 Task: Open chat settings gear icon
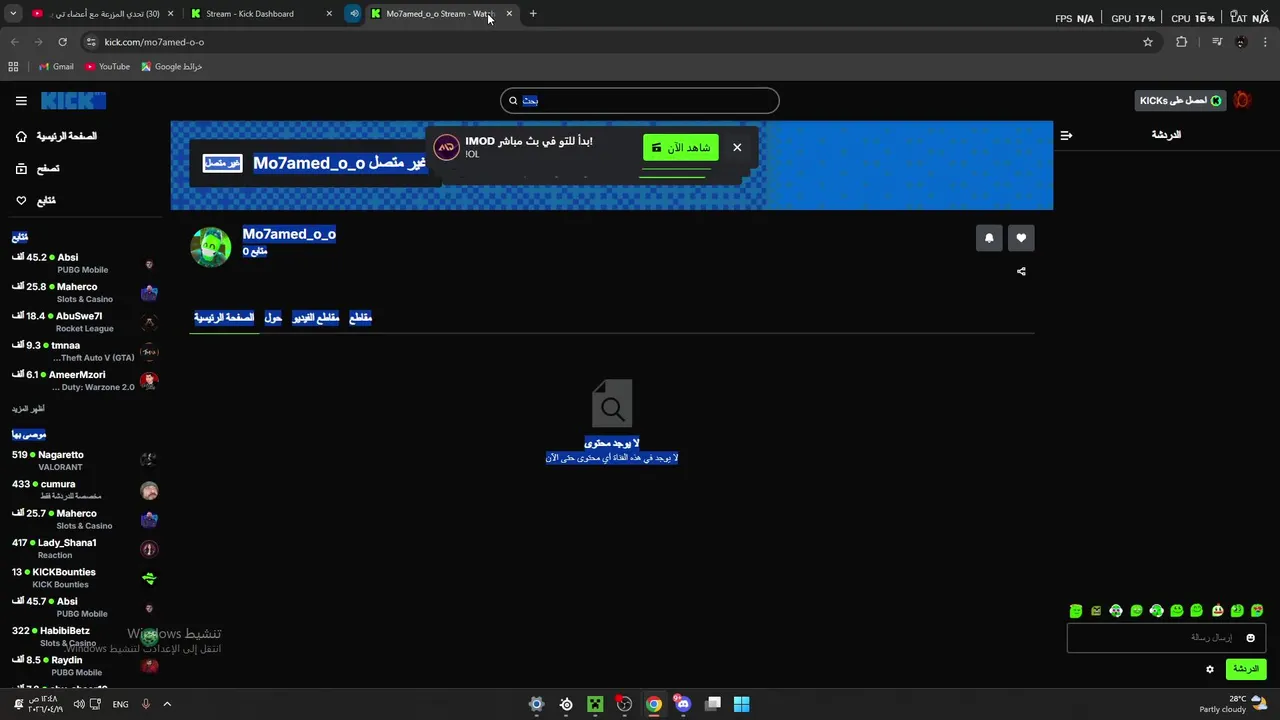[1209, 669]
